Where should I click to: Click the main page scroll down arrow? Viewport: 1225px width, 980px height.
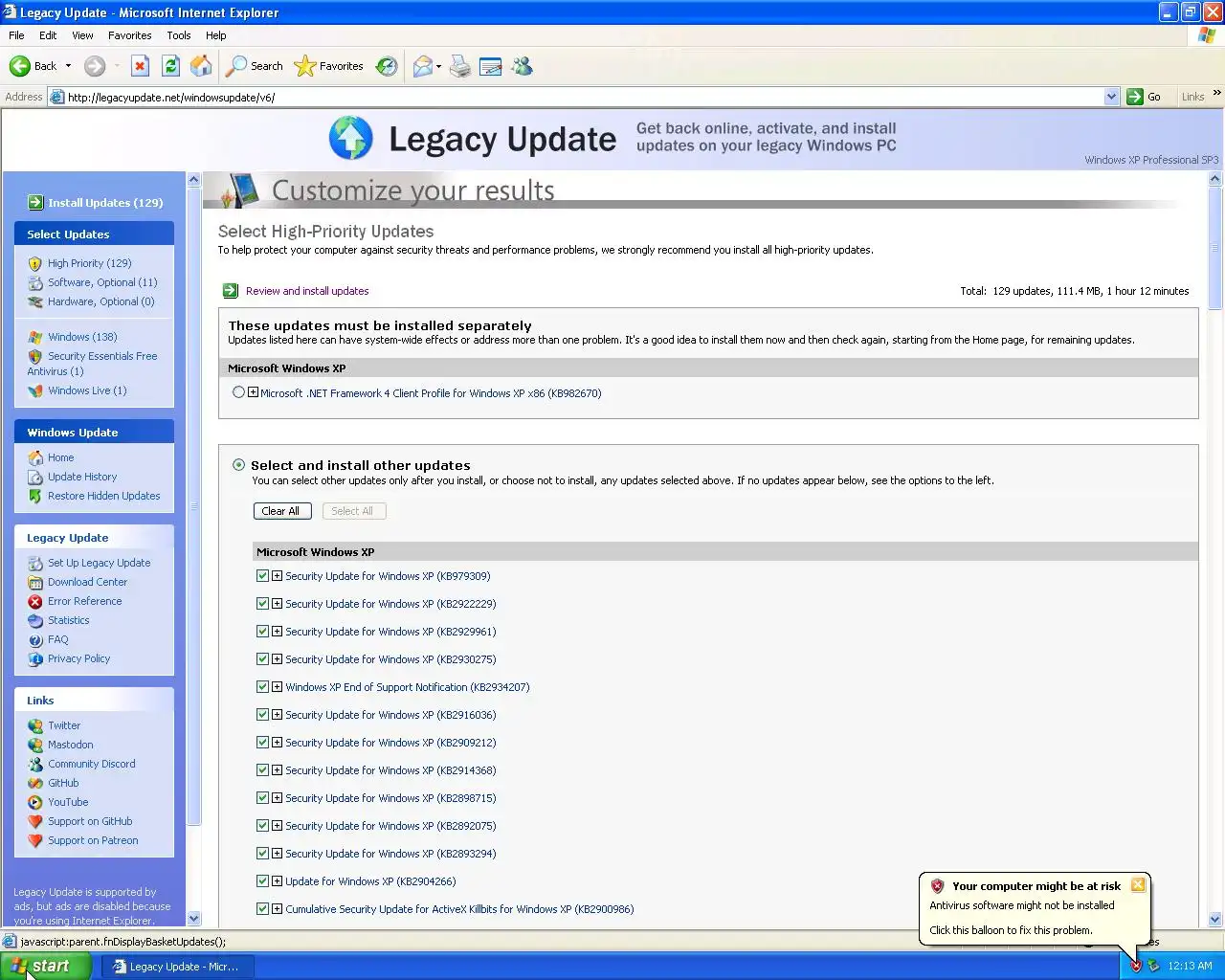point(1215,920)
